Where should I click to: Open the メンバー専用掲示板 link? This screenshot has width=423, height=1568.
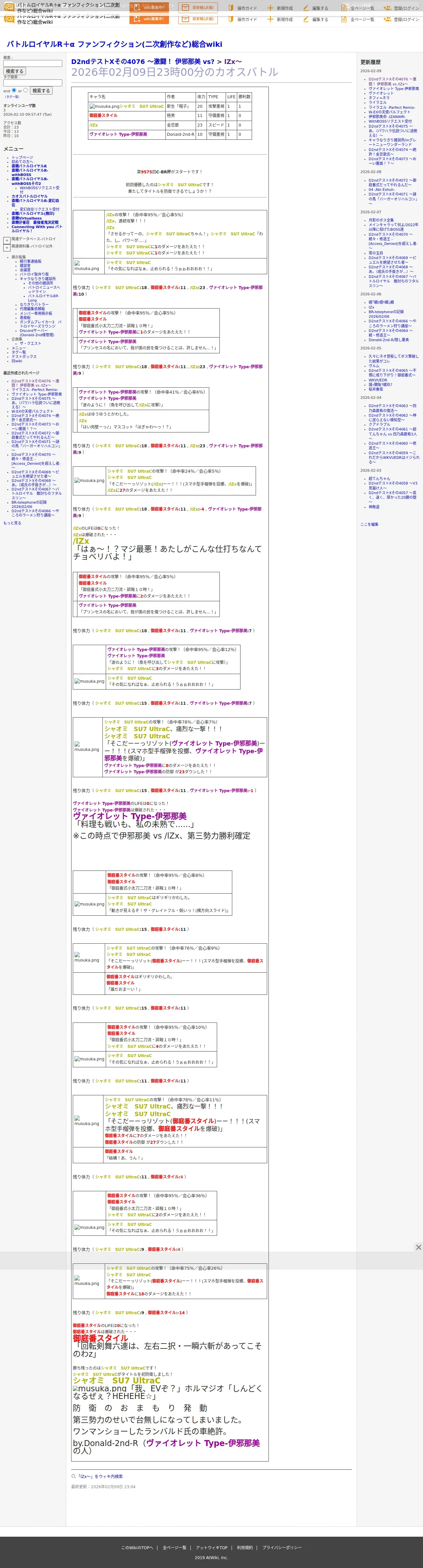(x=36, y=313)
